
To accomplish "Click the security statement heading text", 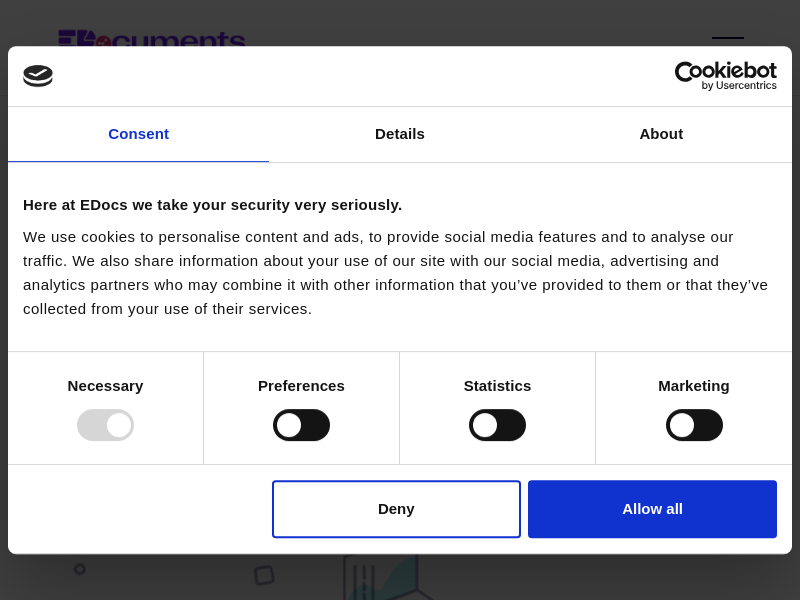I will (212, 205).
